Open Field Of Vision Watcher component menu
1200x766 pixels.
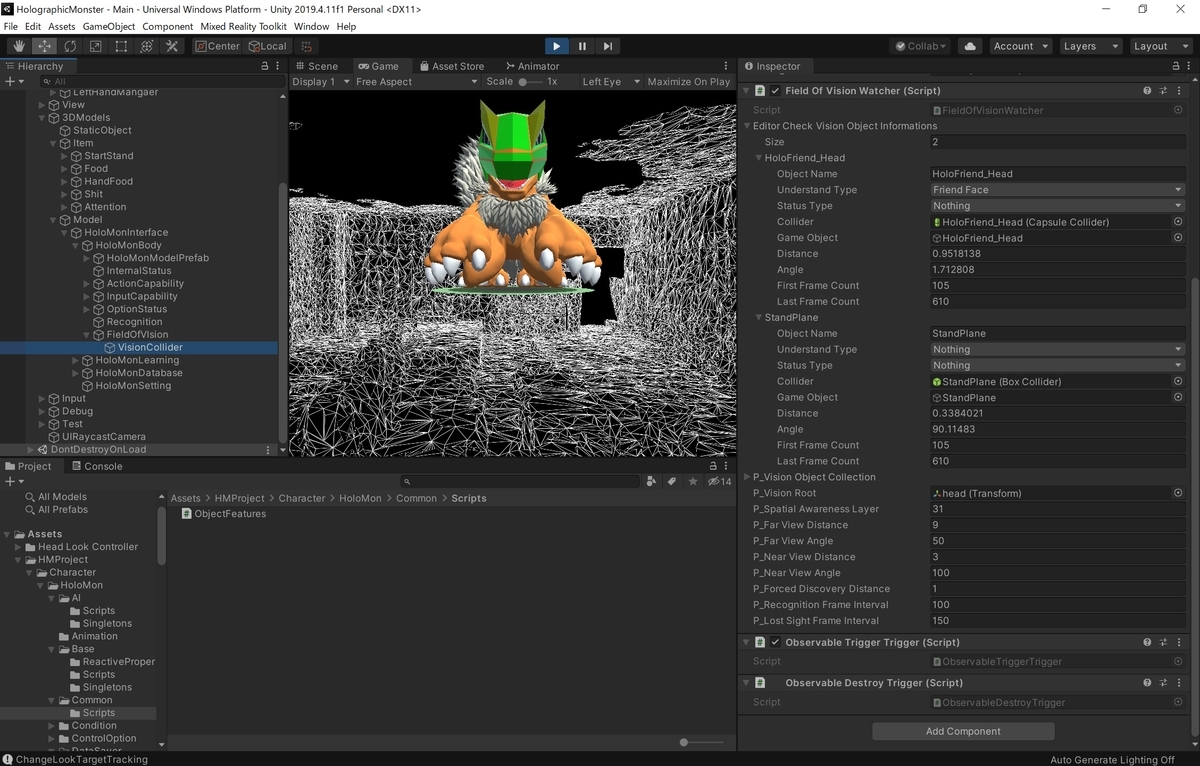coord(1179,90)
